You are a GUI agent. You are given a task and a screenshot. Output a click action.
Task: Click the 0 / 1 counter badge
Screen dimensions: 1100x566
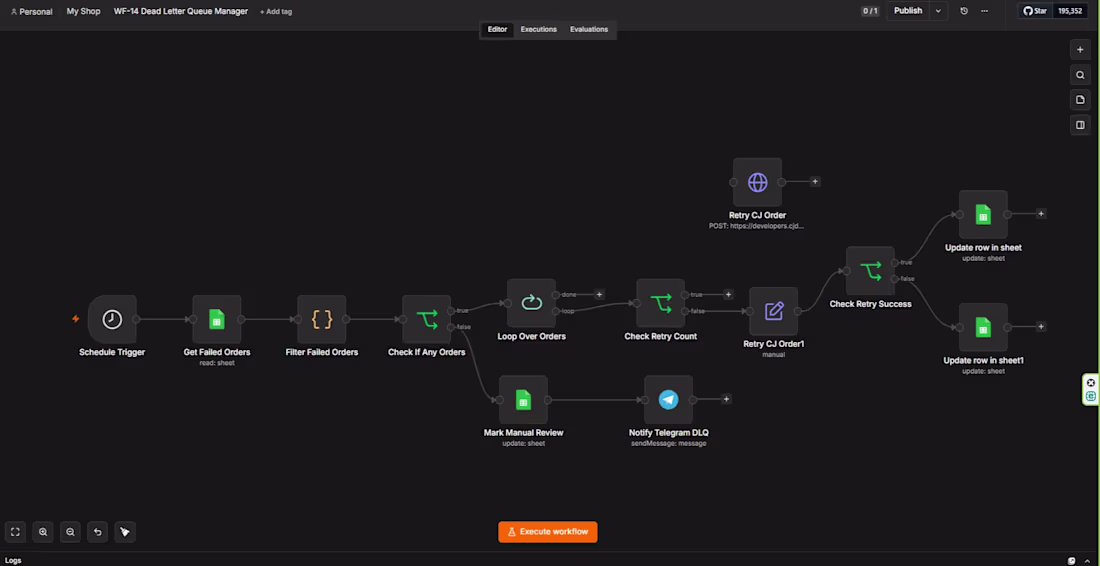[870, 11]
